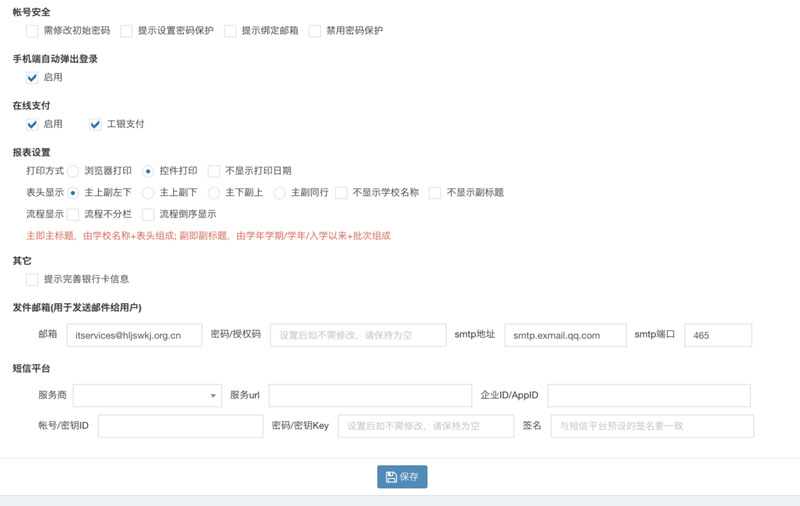
Task: Choose 主上副下 header layout radio
Action: [x=148, y=193]
